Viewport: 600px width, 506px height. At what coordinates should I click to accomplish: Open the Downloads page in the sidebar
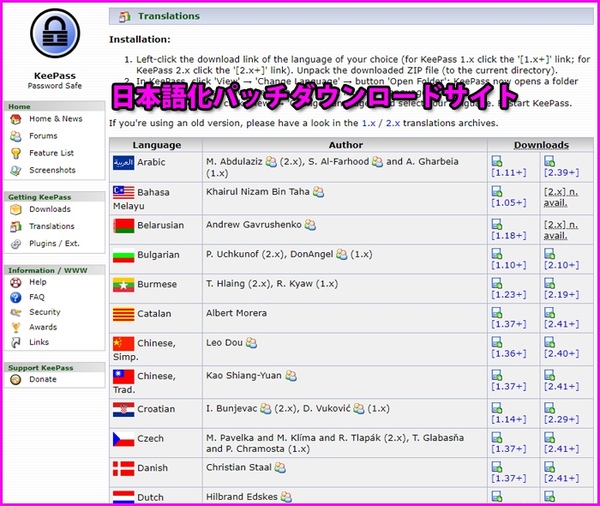pos(50,209)
